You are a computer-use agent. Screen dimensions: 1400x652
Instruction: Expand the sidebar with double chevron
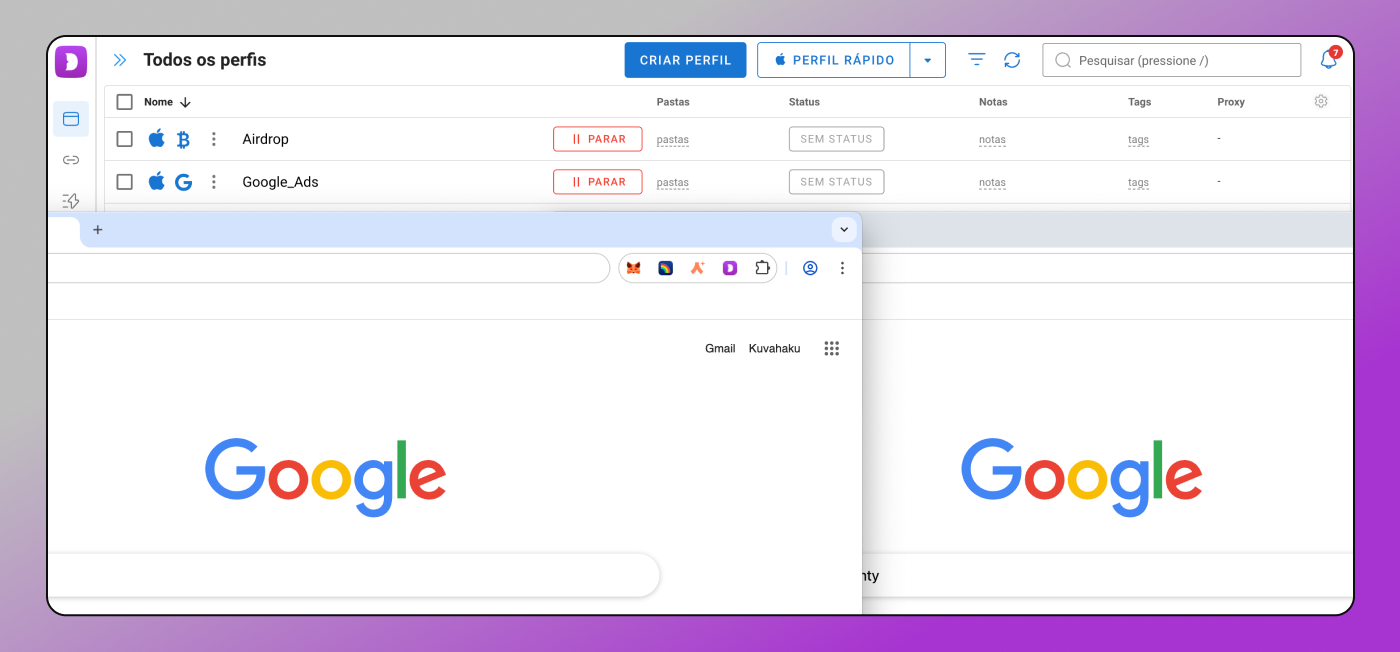click(120, 60)
